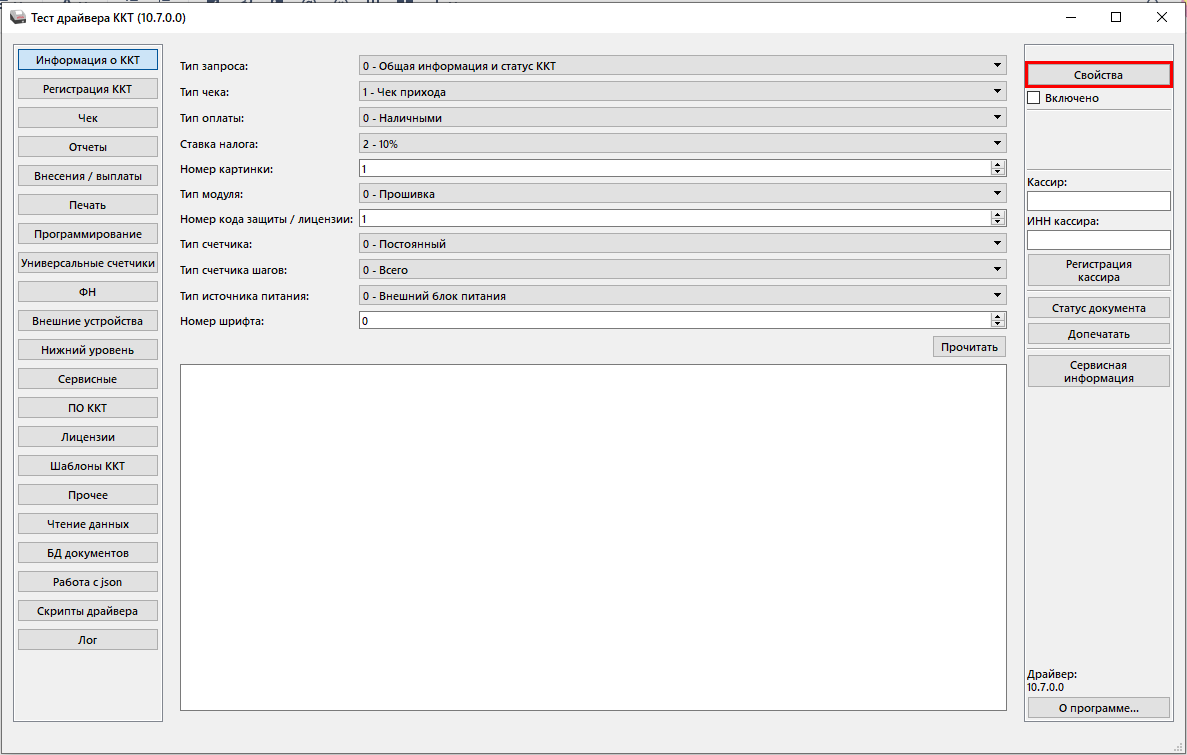Click the Прочитать button

pos(969,347)
